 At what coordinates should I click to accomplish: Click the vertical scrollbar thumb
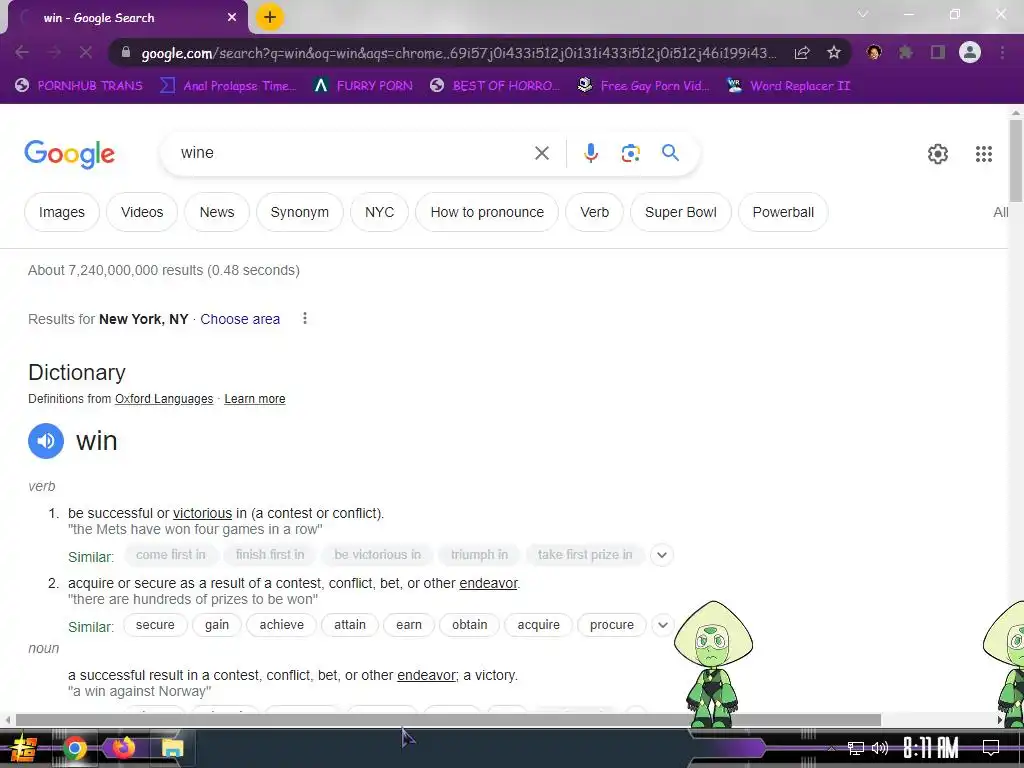[1016, 161]
